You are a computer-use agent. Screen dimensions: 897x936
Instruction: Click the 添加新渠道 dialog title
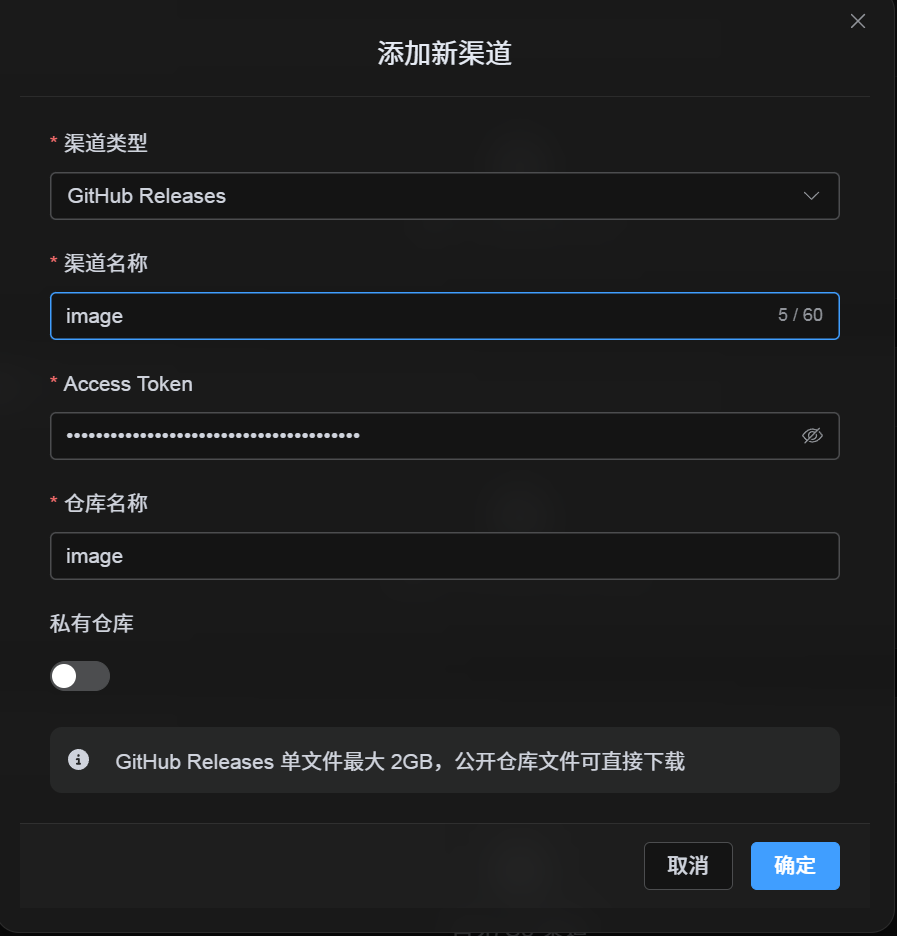[x=445, y=54]
